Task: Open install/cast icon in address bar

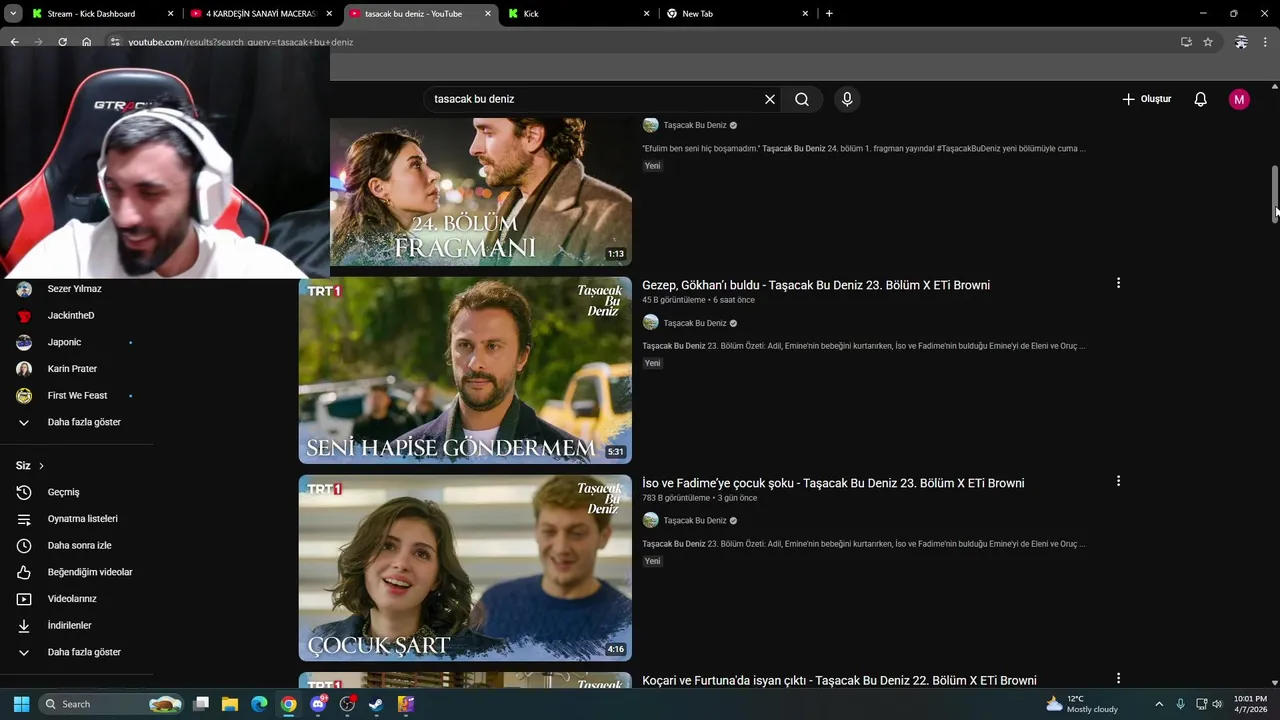Action: point(1186,42)
